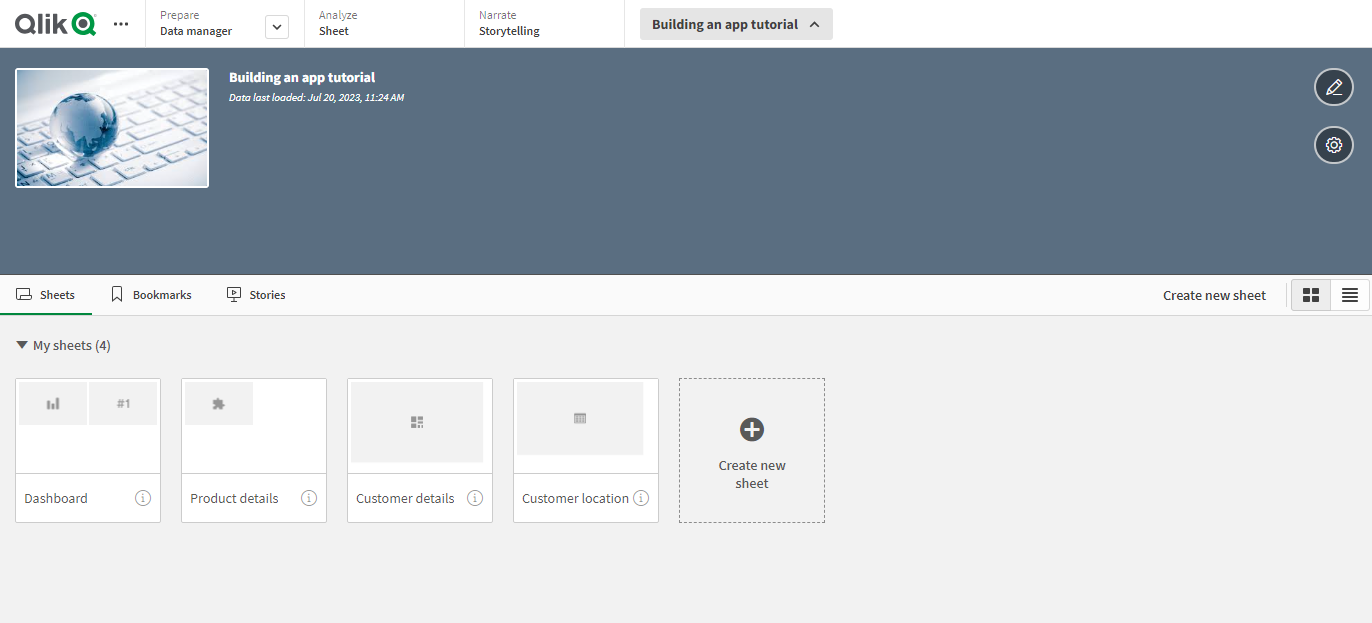The width and height of the screenshot is (1372, 623).
Task: Click the pencil edit app details icon
Action: tap(1333, 87)
